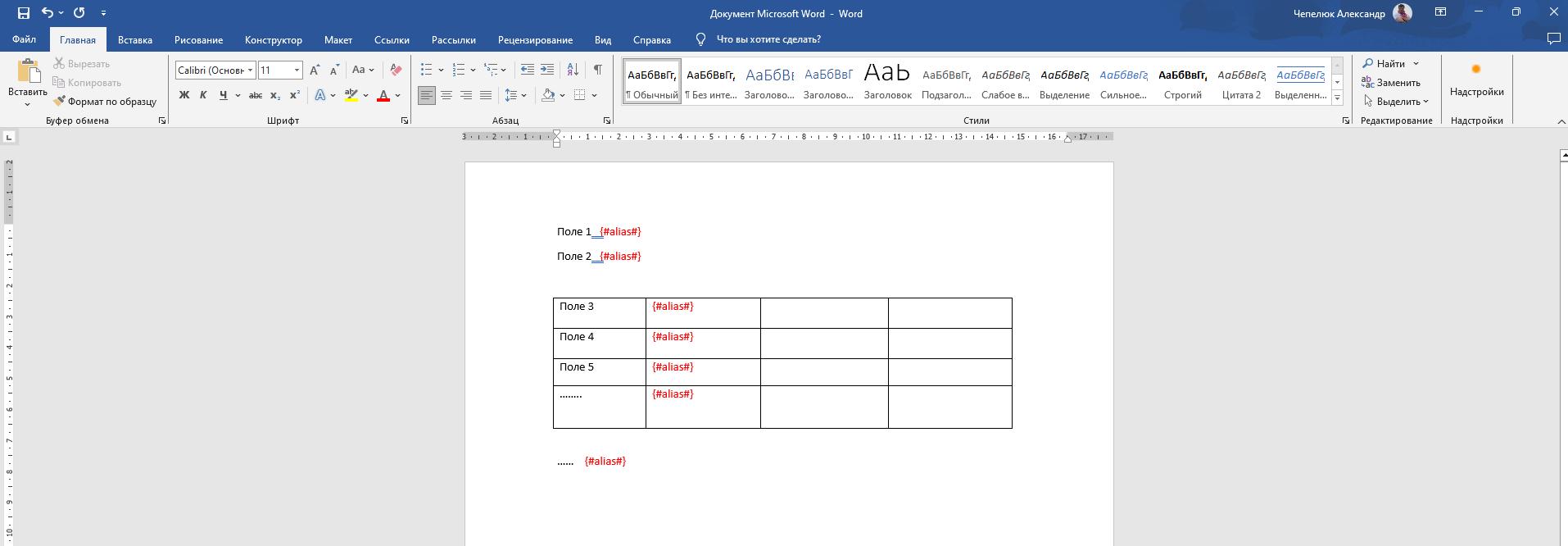Open the font name dropdown Calibri
This screenshot has width=1568, height=546.
click(x=250, y=71)
